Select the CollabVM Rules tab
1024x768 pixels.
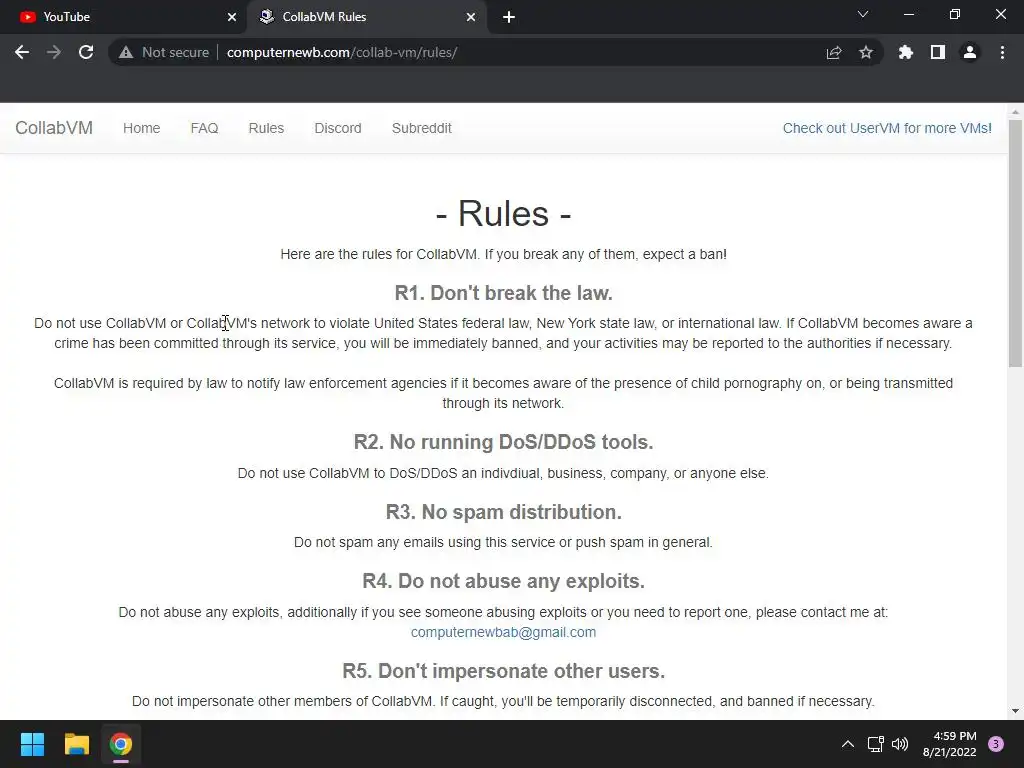(366, 17)
